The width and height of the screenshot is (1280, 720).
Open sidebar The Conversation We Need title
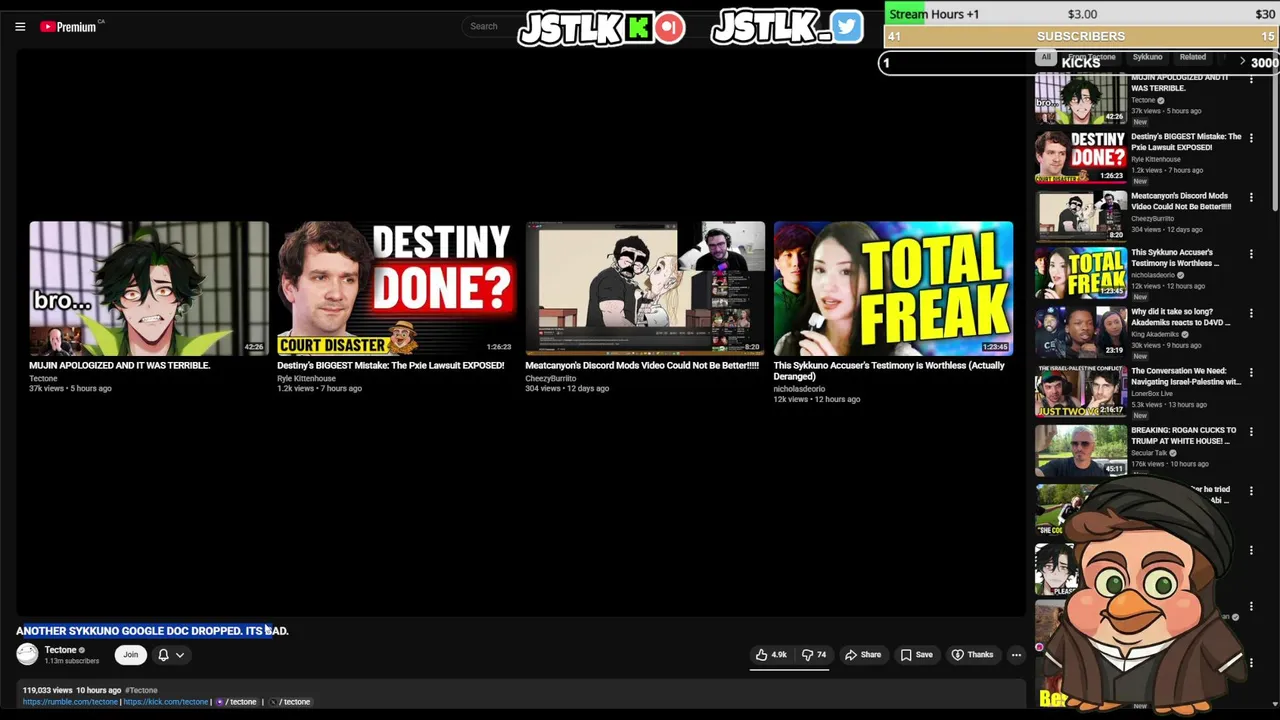point(1186,376)
